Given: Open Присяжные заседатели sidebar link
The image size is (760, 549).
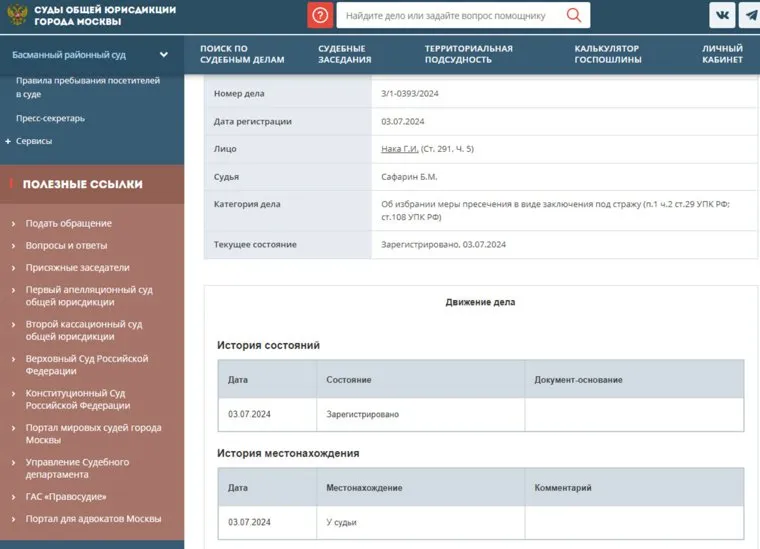Looking at the screenshot, I should (77, 267).
